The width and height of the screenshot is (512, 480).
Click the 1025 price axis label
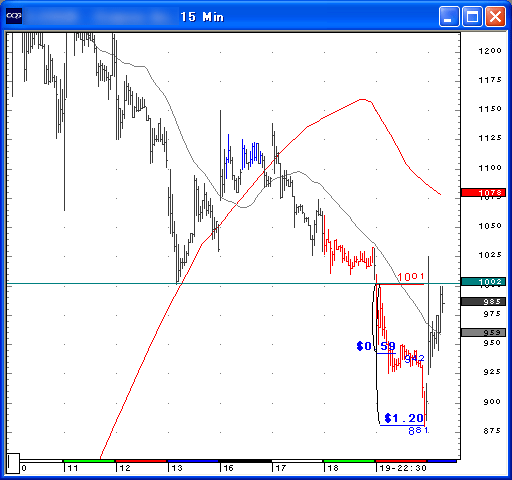point(490,255)
